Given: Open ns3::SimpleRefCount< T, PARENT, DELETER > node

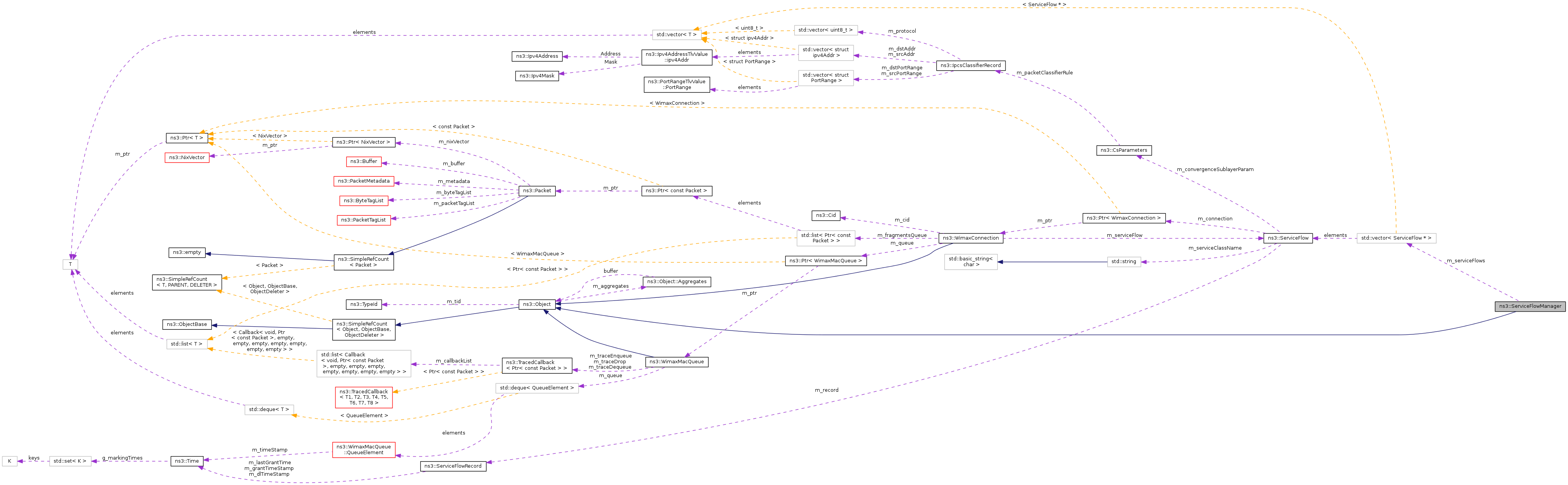Looking at the screenshot, I should [x=187, y=282].
